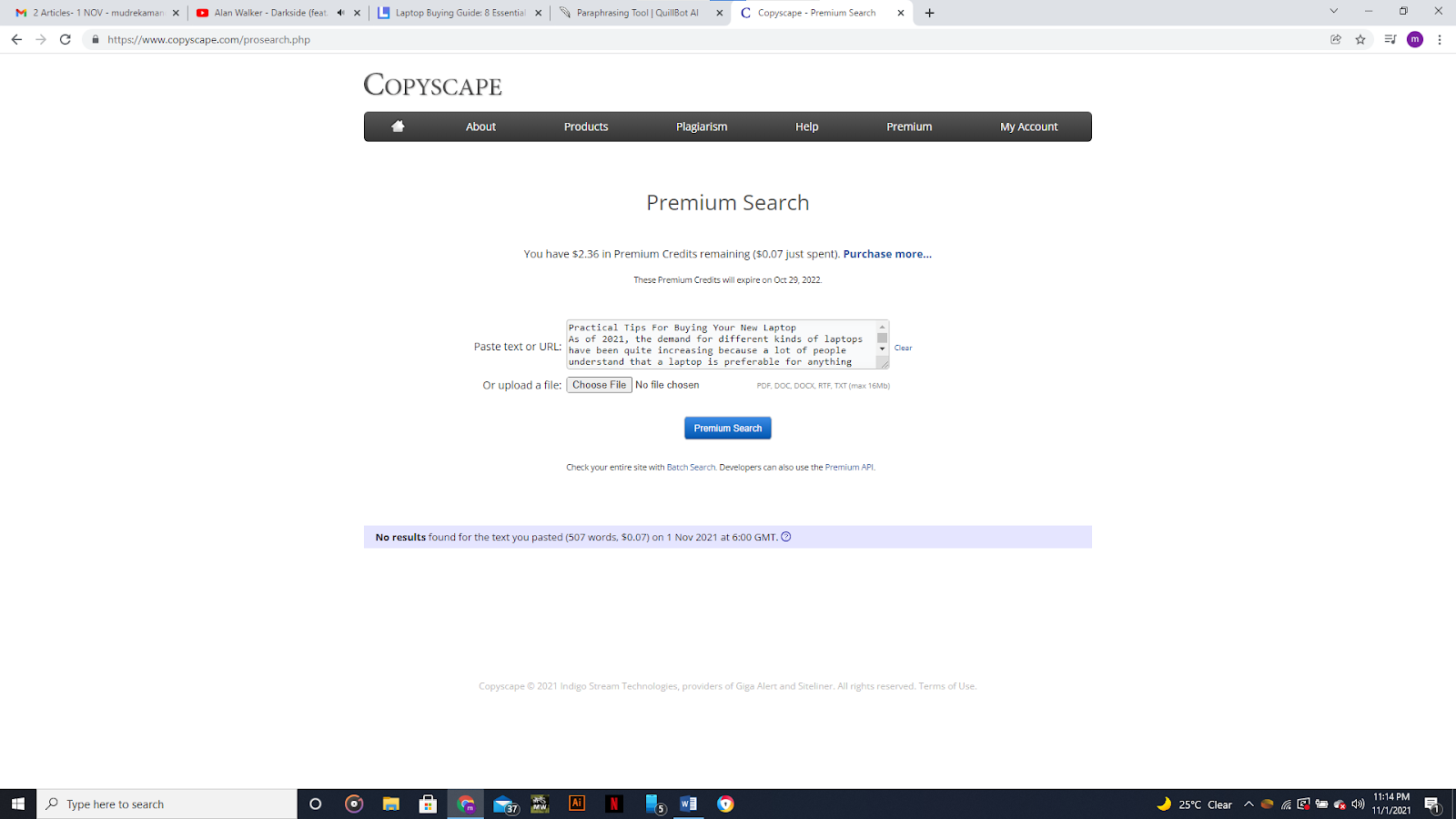Open the media controls icon in Chrome toolbar
The image size is (1456, 819).
click(1390, 39)
